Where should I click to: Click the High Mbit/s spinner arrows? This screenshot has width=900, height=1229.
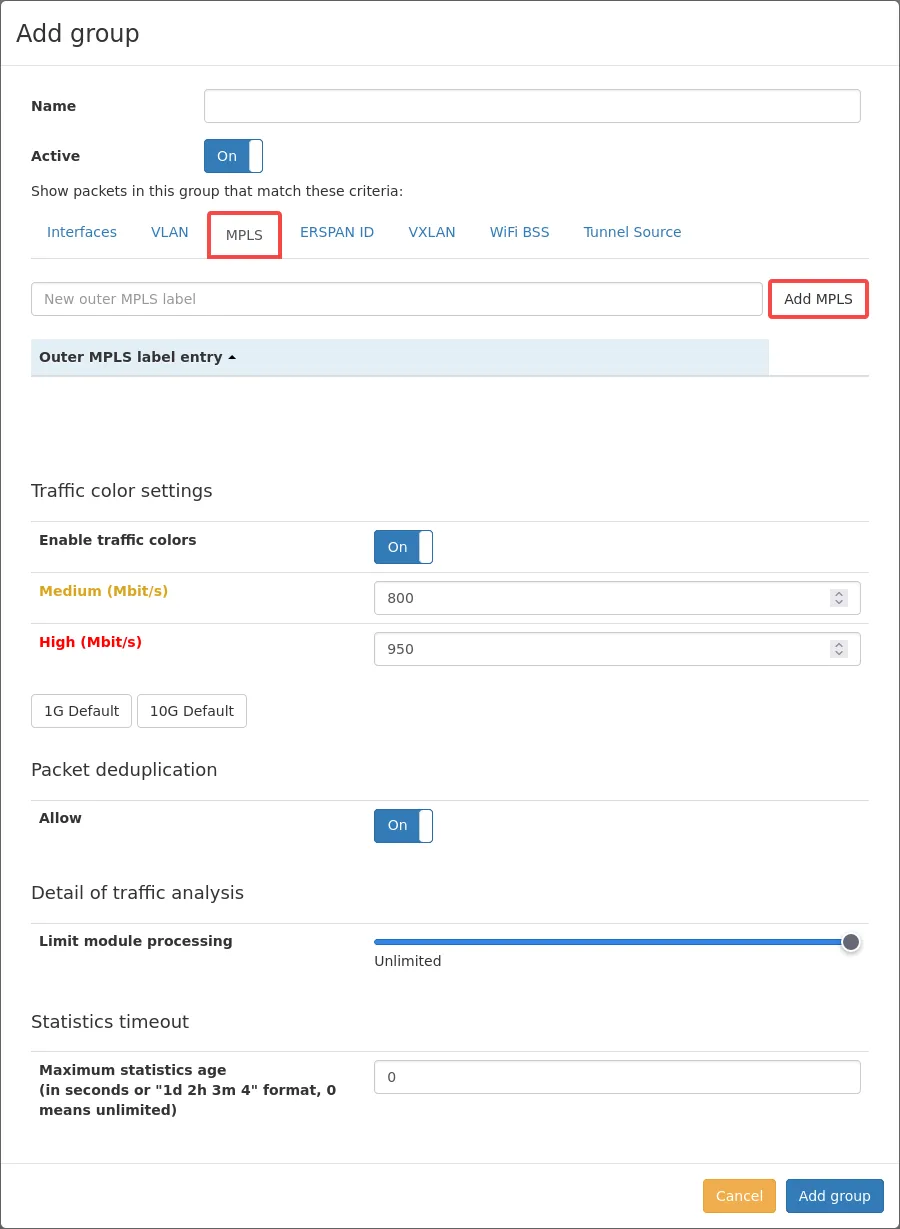(x=838, y=649)
